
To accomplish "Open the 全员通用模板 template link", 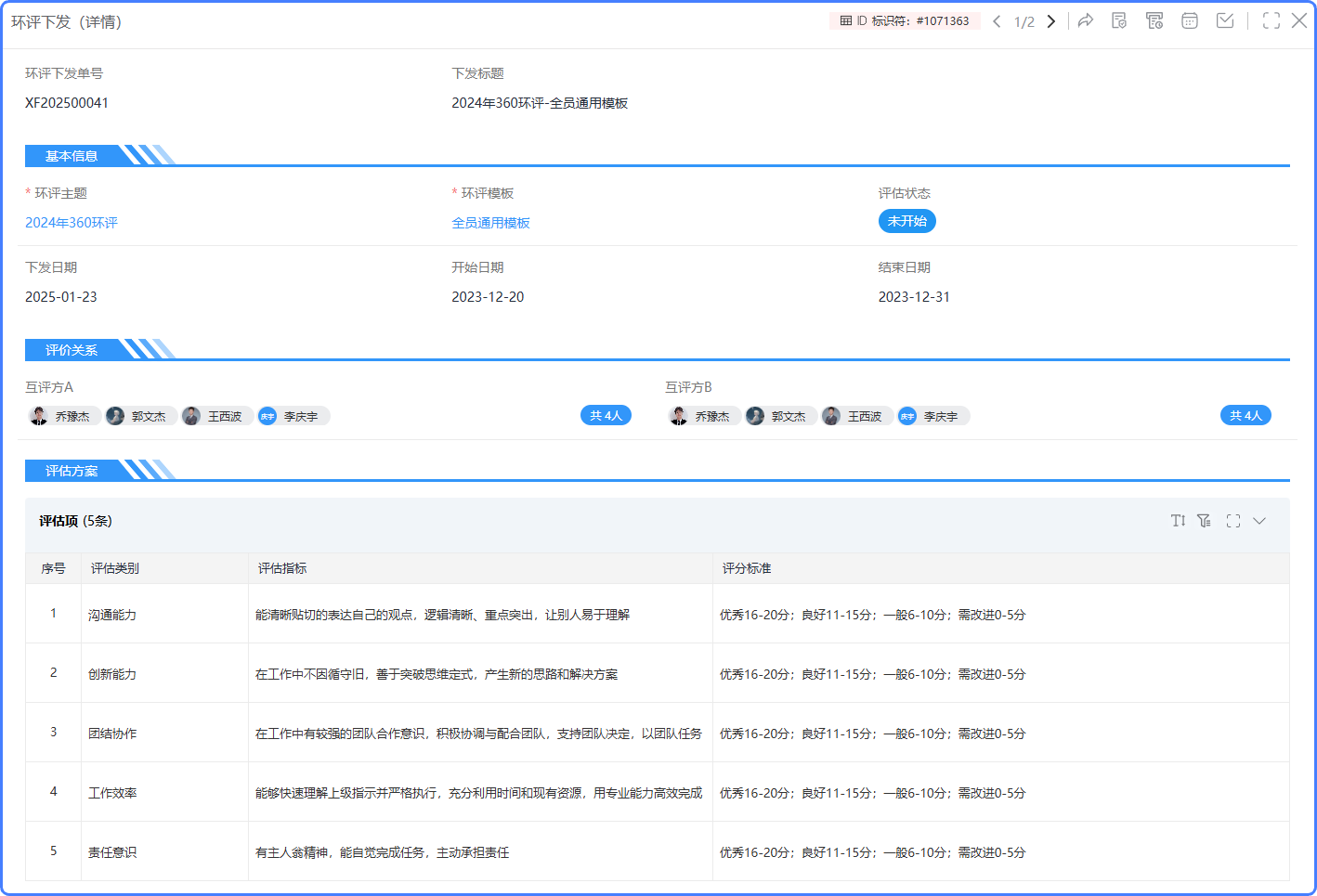I will pyautogui.click(x=490, y=223).
